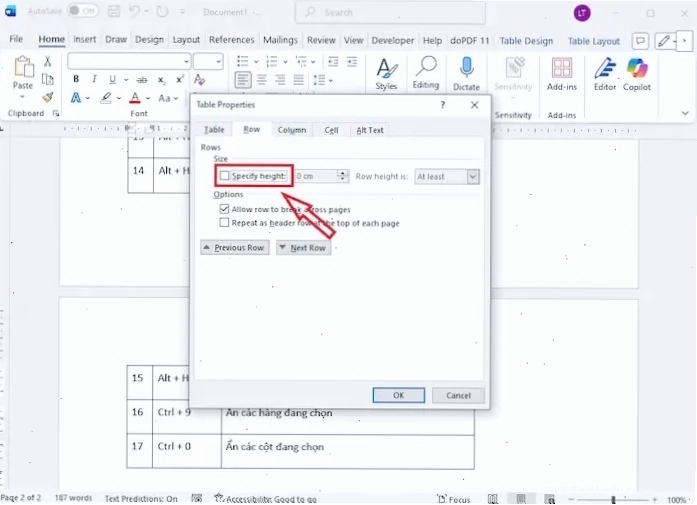Screen dimensions: 697x505
Task: Open the Comments speech bubble
Action: coord(640,41)
